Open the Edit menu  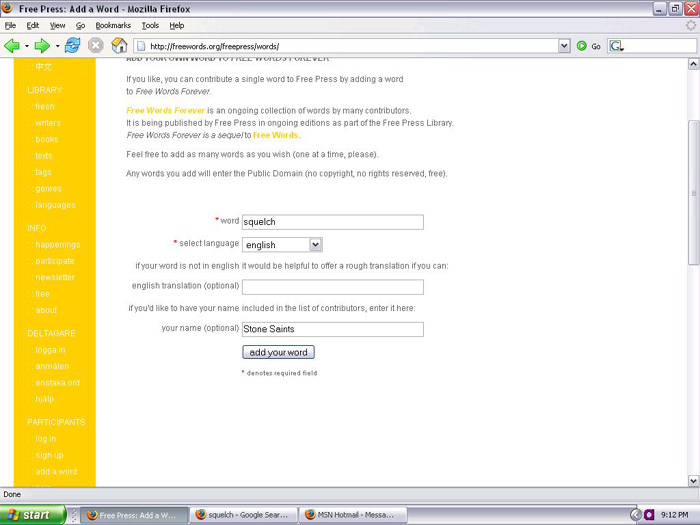coord(33,25)
